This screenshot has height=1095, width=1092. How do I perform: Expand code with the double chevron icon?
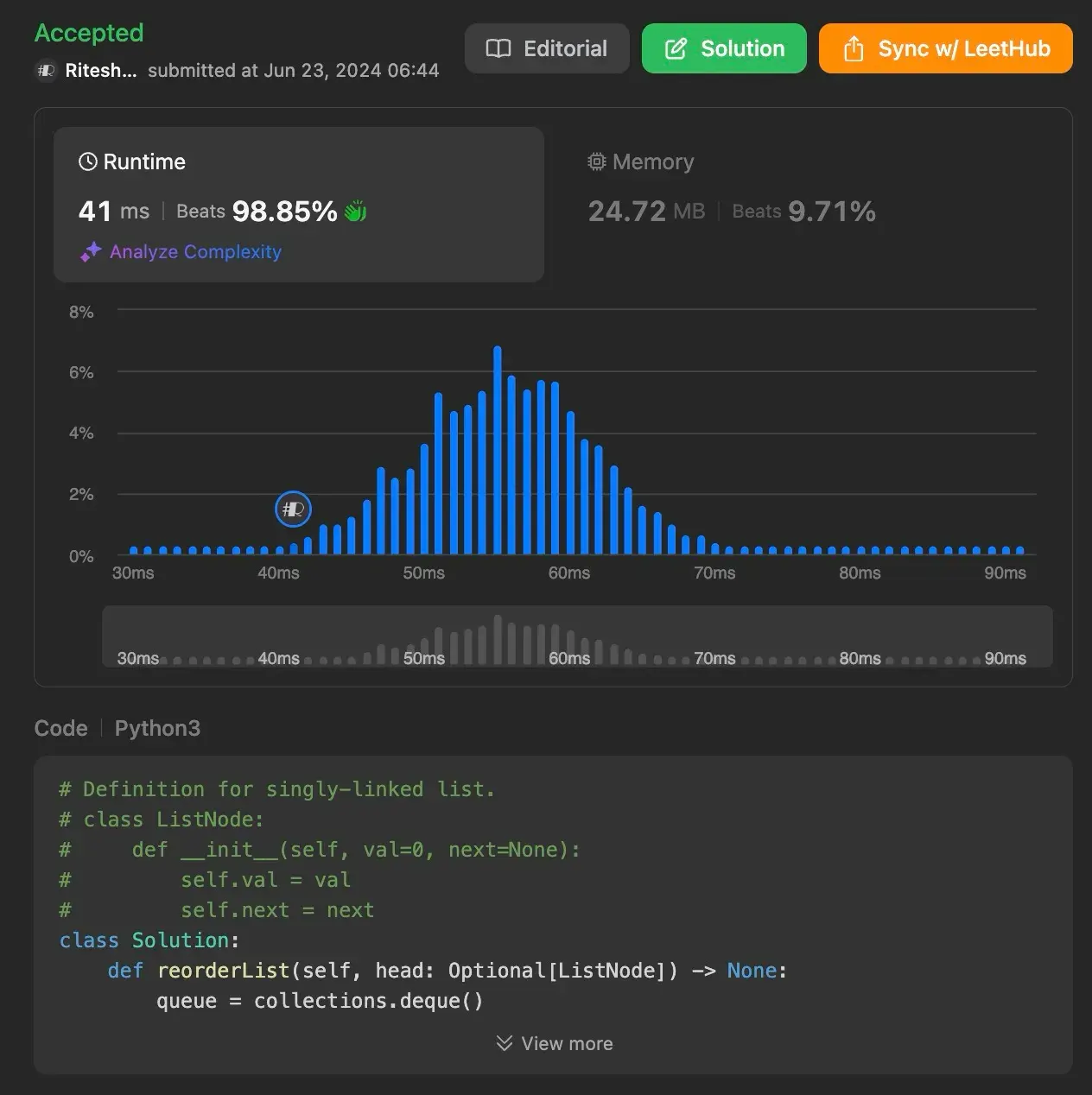pos(505,1043)
